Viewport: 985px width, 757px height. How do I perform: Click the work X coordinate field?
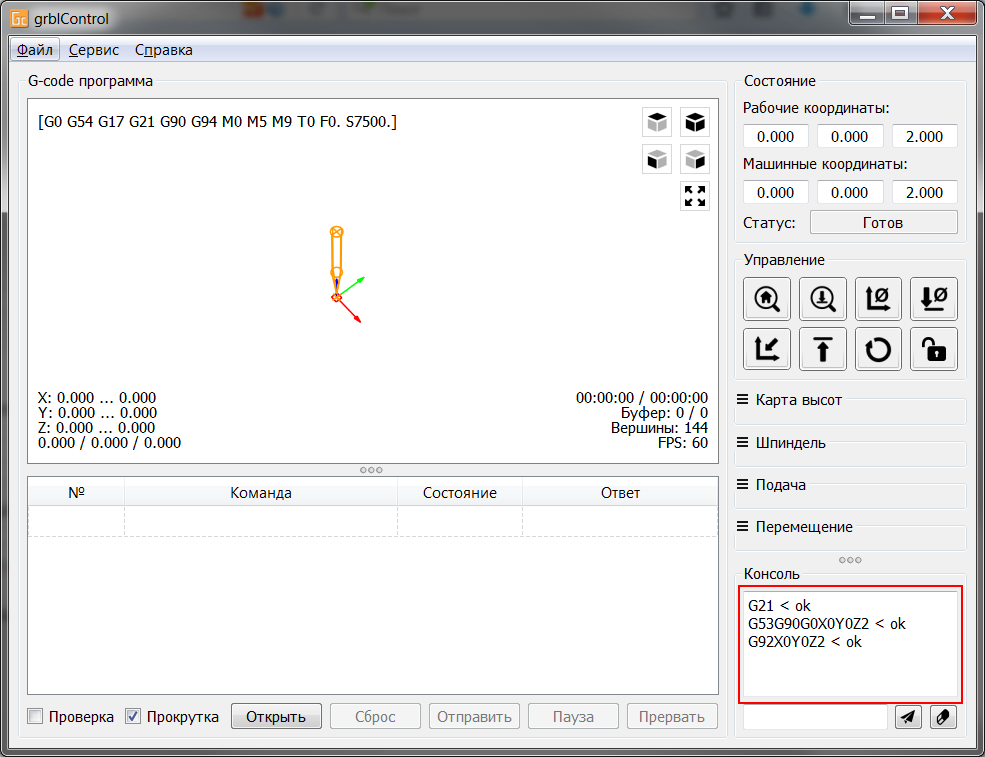775,136
